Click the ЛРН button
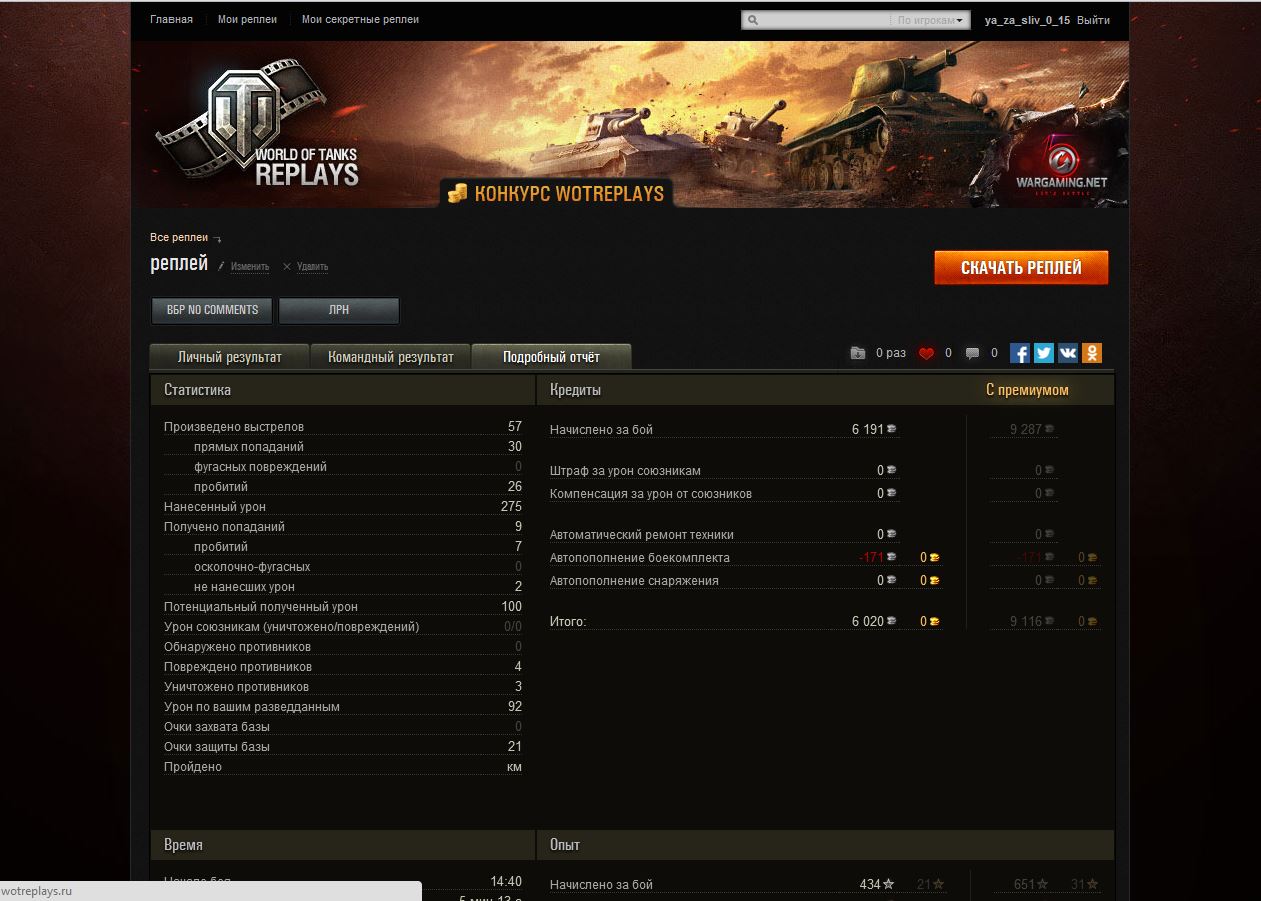 [339, 310]
